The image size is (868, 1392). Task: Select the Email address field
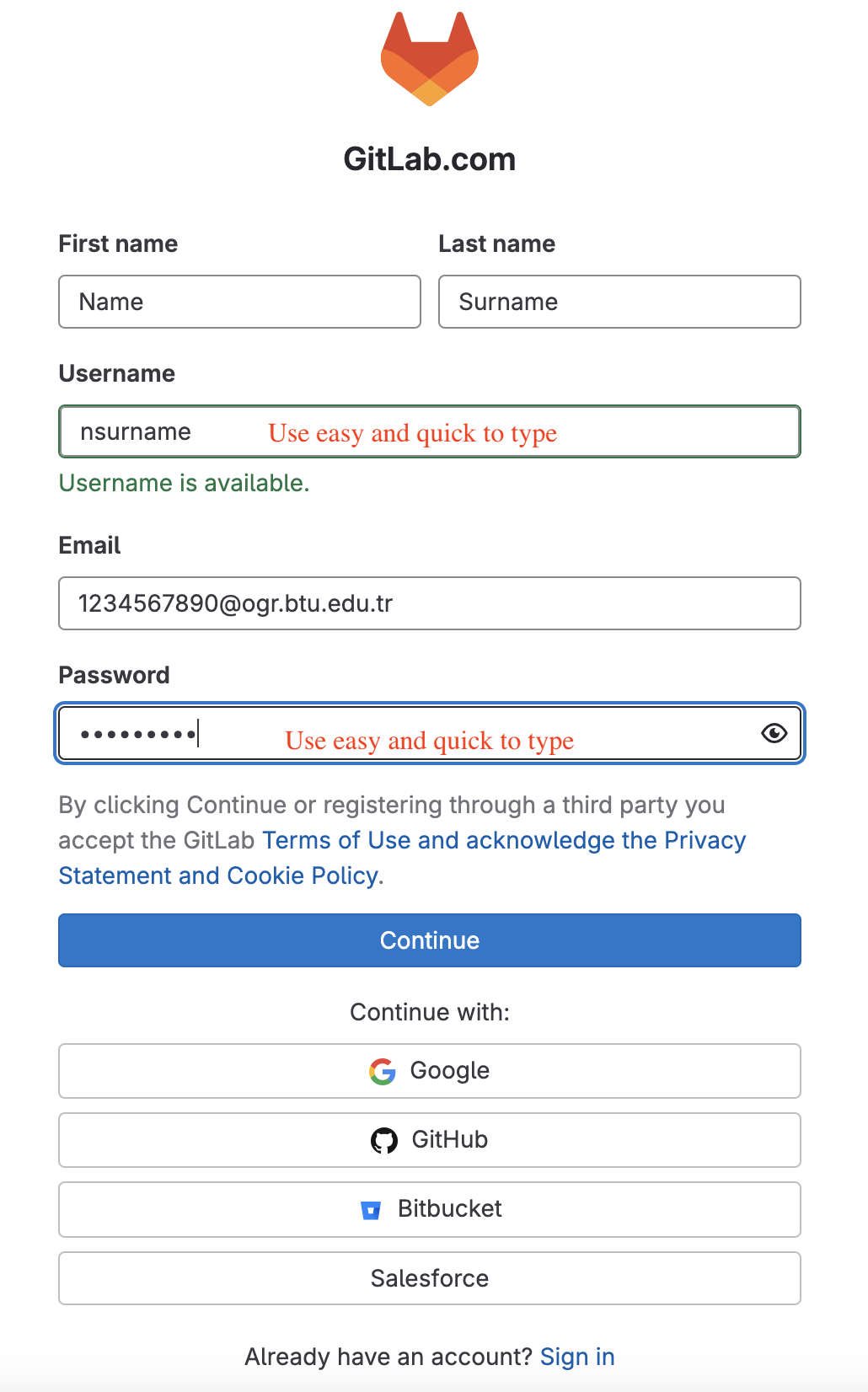429,603
